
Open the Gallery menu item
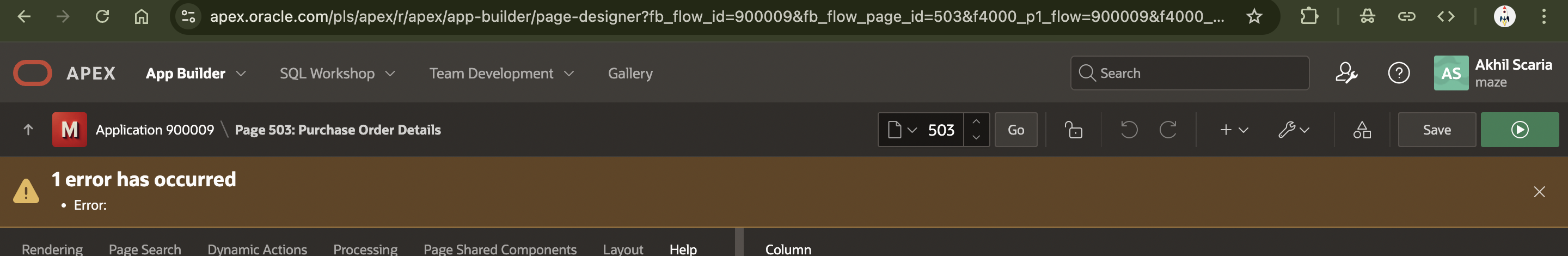tap(630, 73)
